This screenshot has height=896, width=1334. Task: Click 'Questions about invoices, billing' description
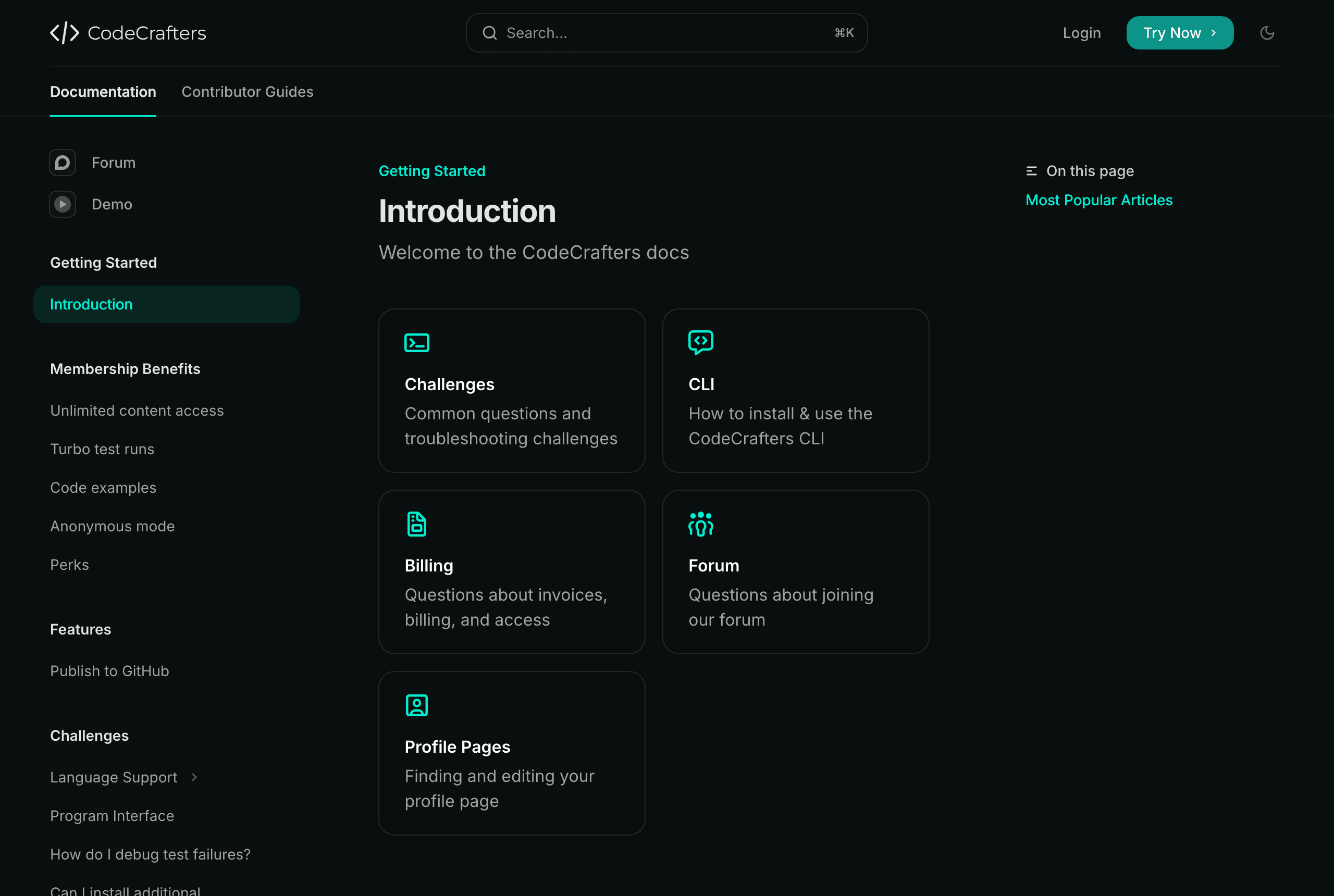click(x=506, y=607)
